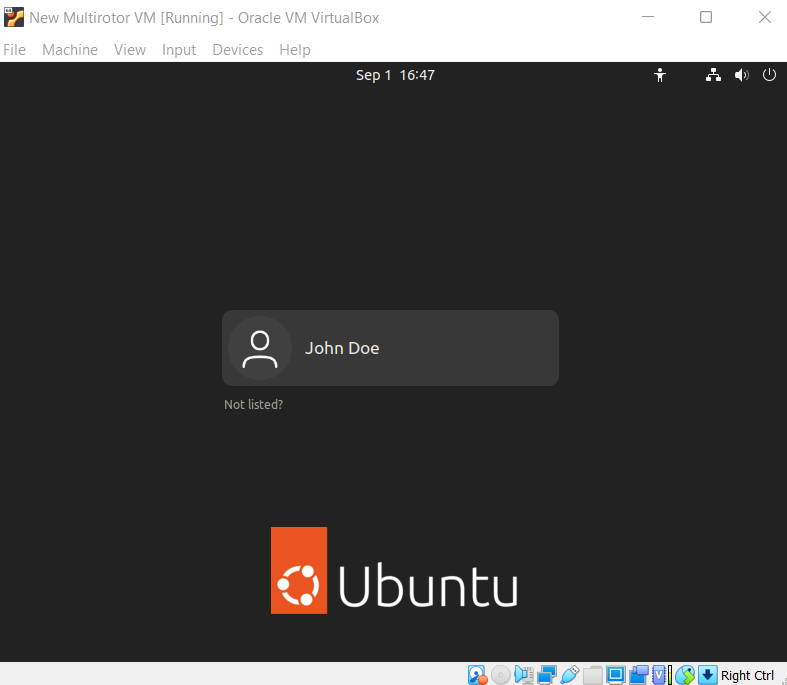Click the network adapters status icon

click(547, 675)
